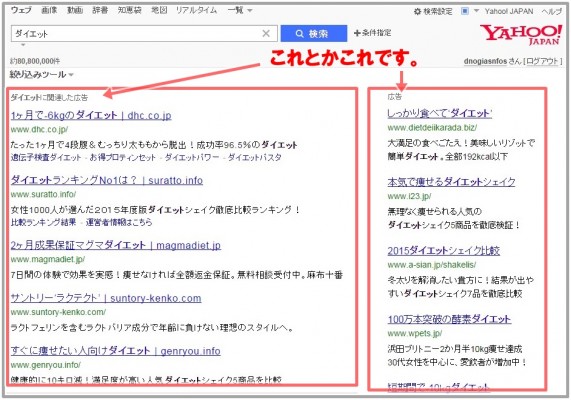Image resolution: width=571 pixels, height=400 pixels.
Task: Open the 比較ランキング結果 sitelink
Action: (x=43, y=222)
